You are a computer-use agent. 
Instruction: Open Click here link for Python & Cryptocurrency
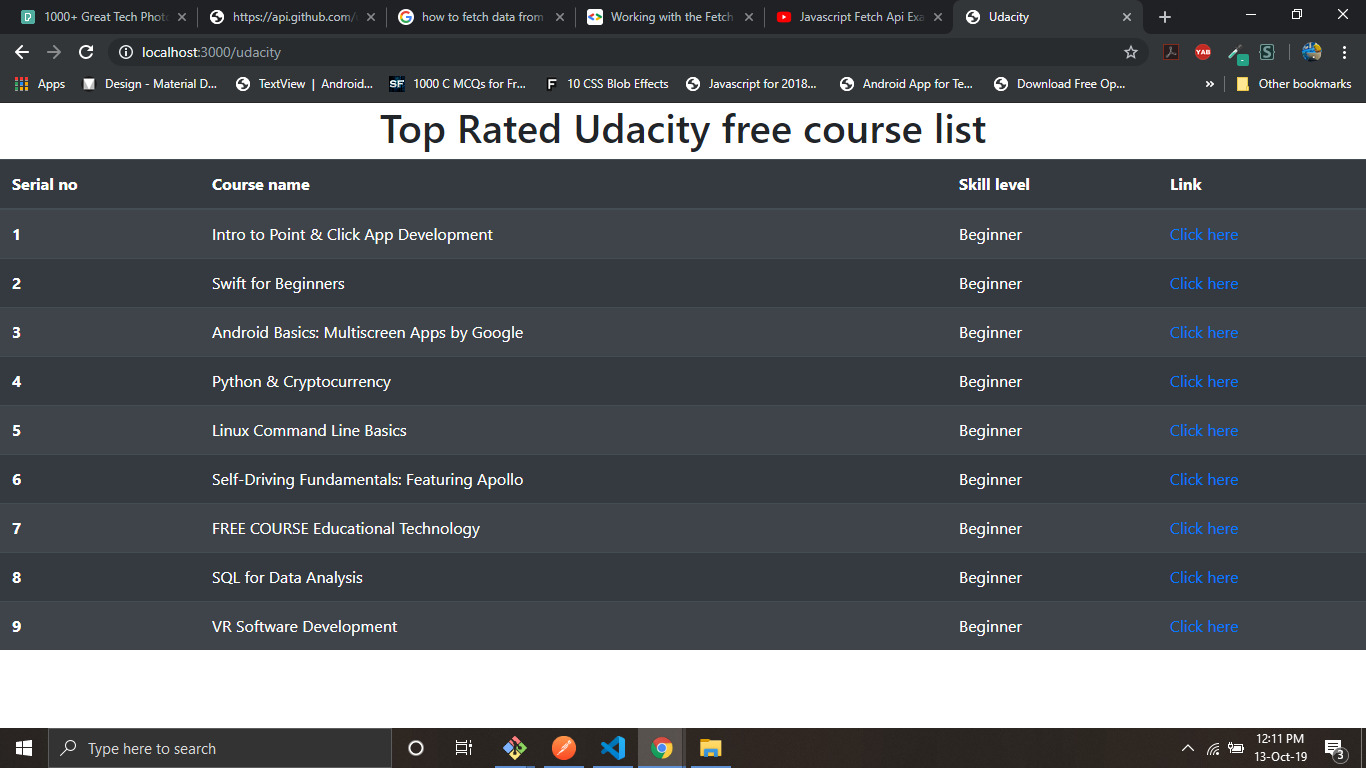click(x=1203, y=382)
